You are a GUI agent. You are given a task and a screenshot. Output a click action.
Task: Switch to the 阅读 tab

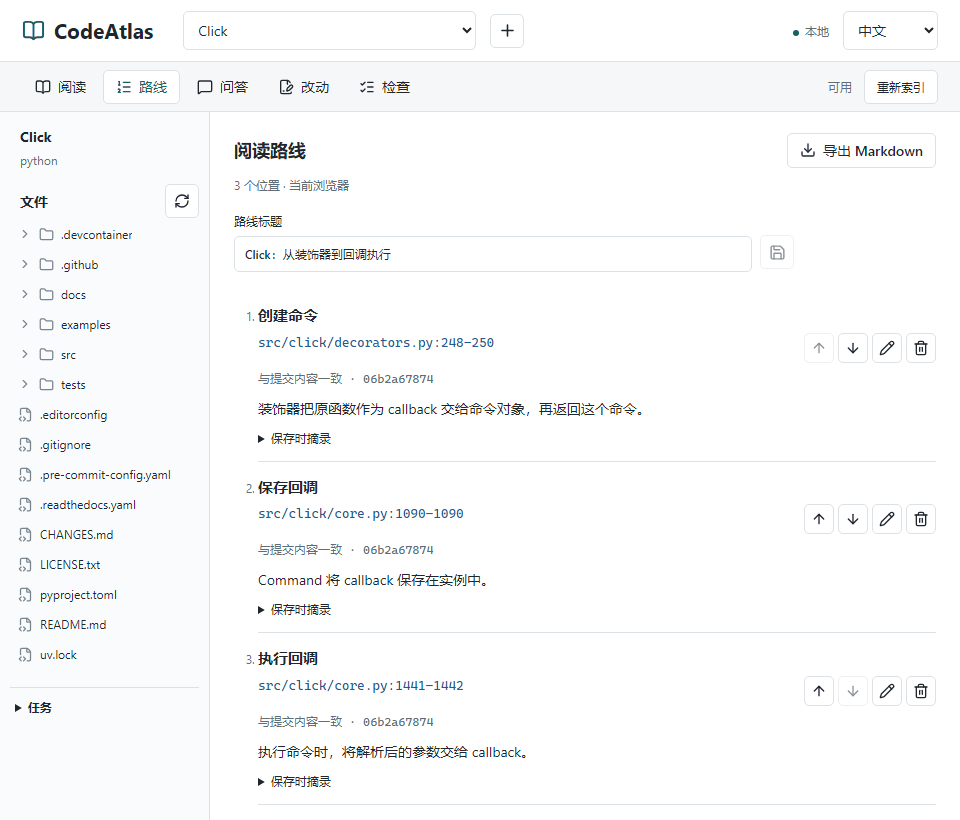[x=61, y=87]
